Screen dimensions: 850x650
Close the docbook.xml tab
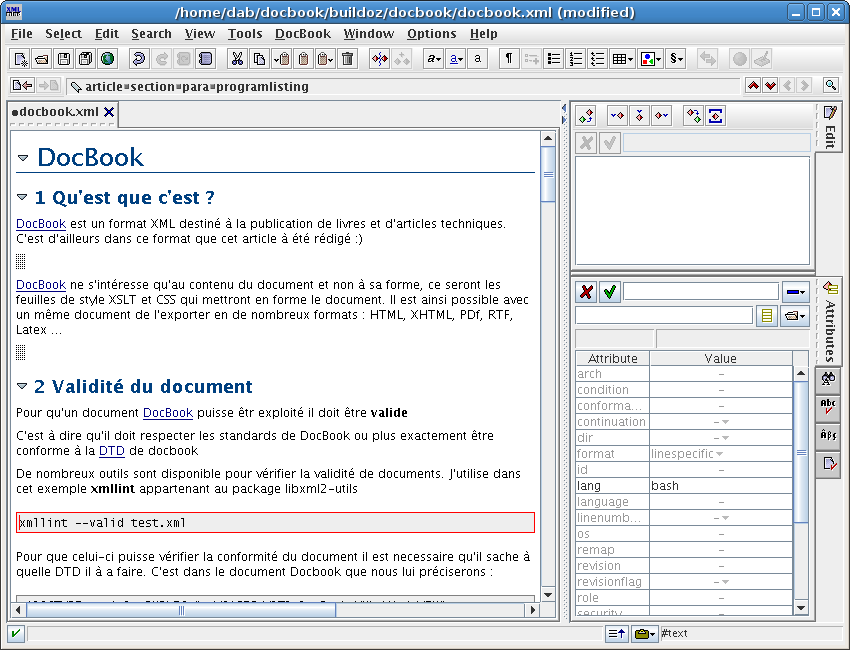tap(109, 112)
